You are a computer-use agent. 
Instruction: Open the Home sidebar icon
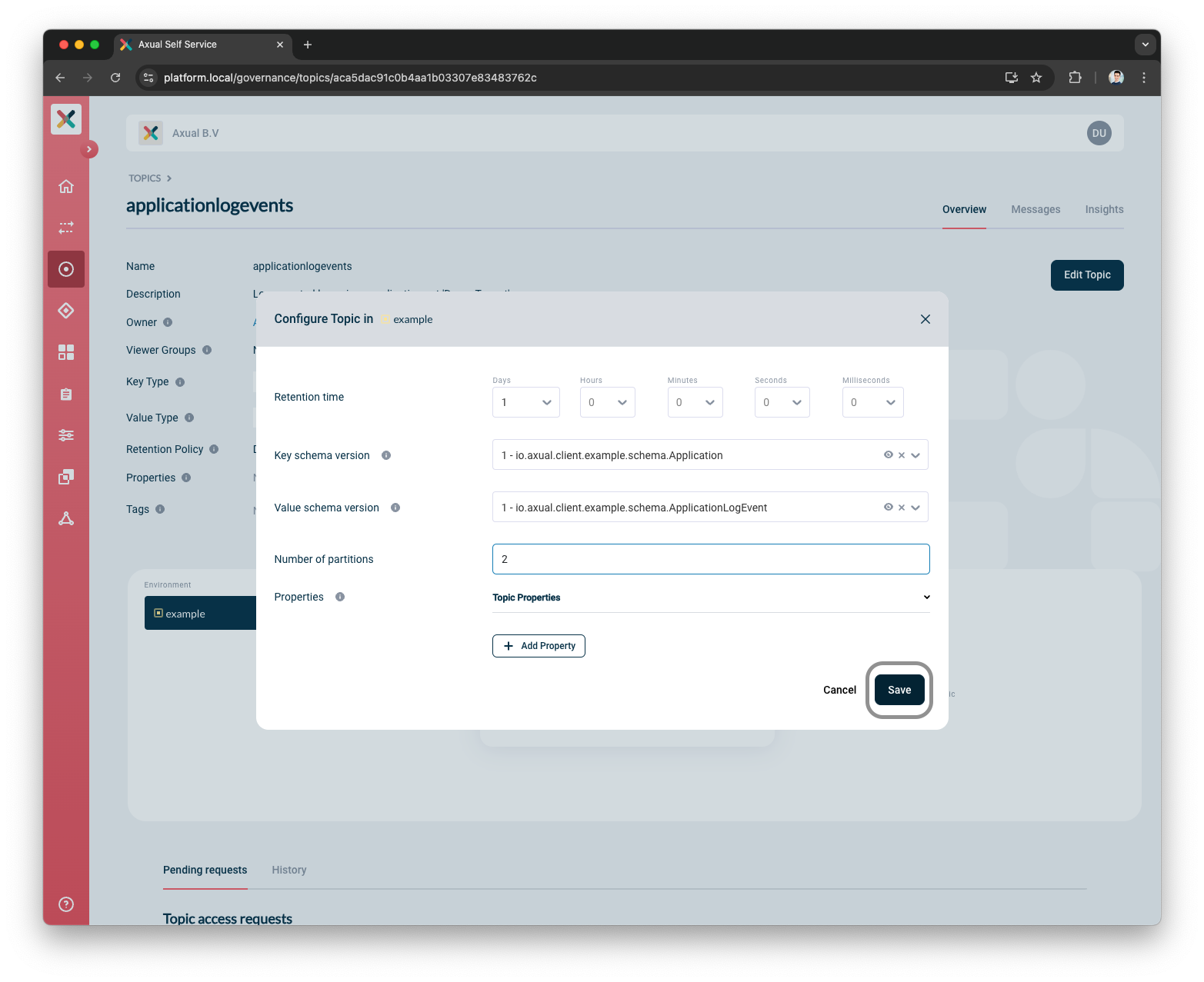66,186
